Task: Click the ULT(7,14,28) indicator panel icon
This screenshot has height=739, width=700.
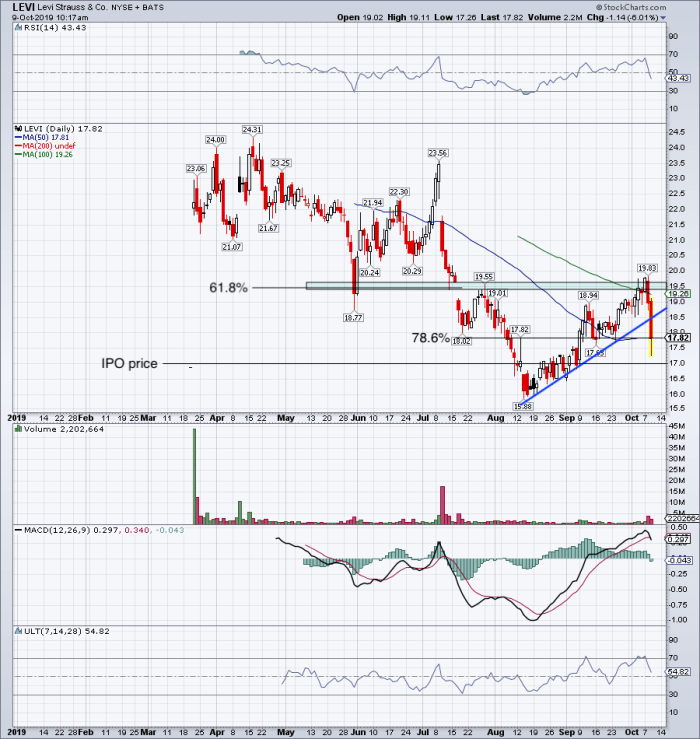Action: tap(18, 631)
